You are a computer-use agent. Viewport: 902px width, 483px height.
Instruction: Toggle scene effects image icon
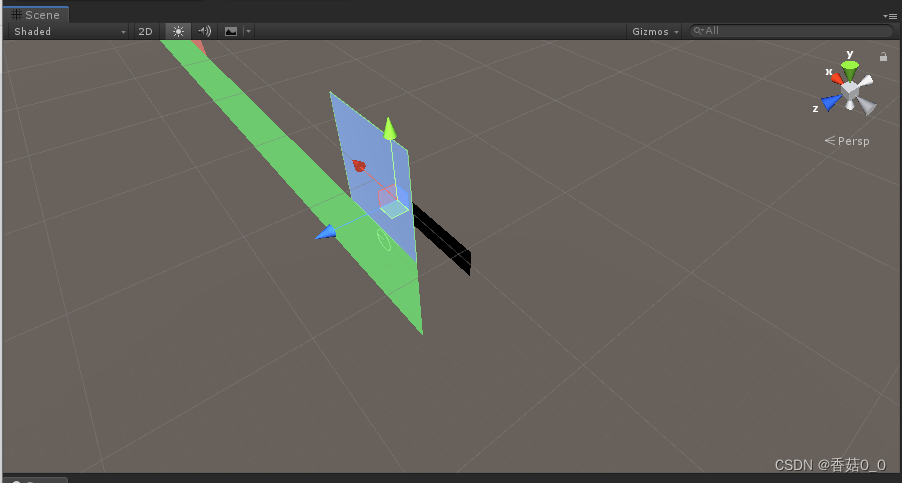(231, 31)
